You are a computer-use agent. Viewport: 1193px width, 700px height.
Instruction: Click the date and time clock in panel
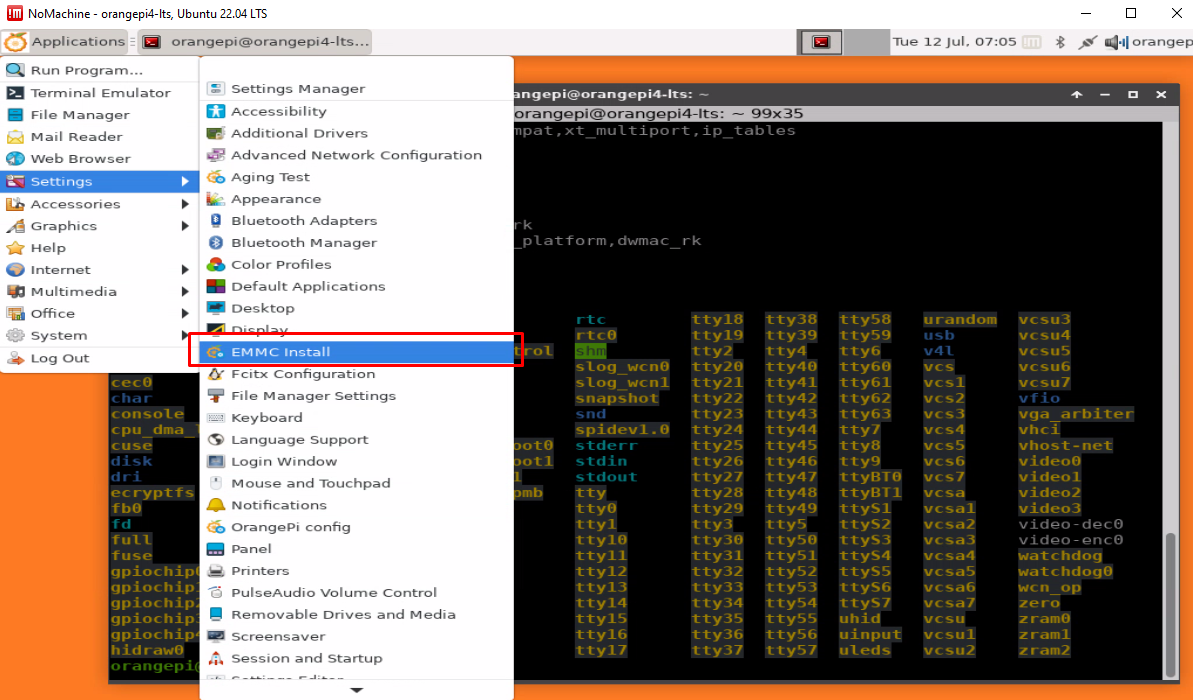pos(954,42)
